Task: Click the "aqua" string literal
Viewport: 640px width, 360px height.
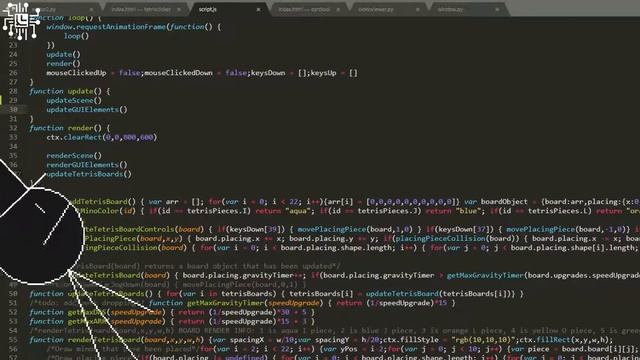Action: [x=298, y=211]
